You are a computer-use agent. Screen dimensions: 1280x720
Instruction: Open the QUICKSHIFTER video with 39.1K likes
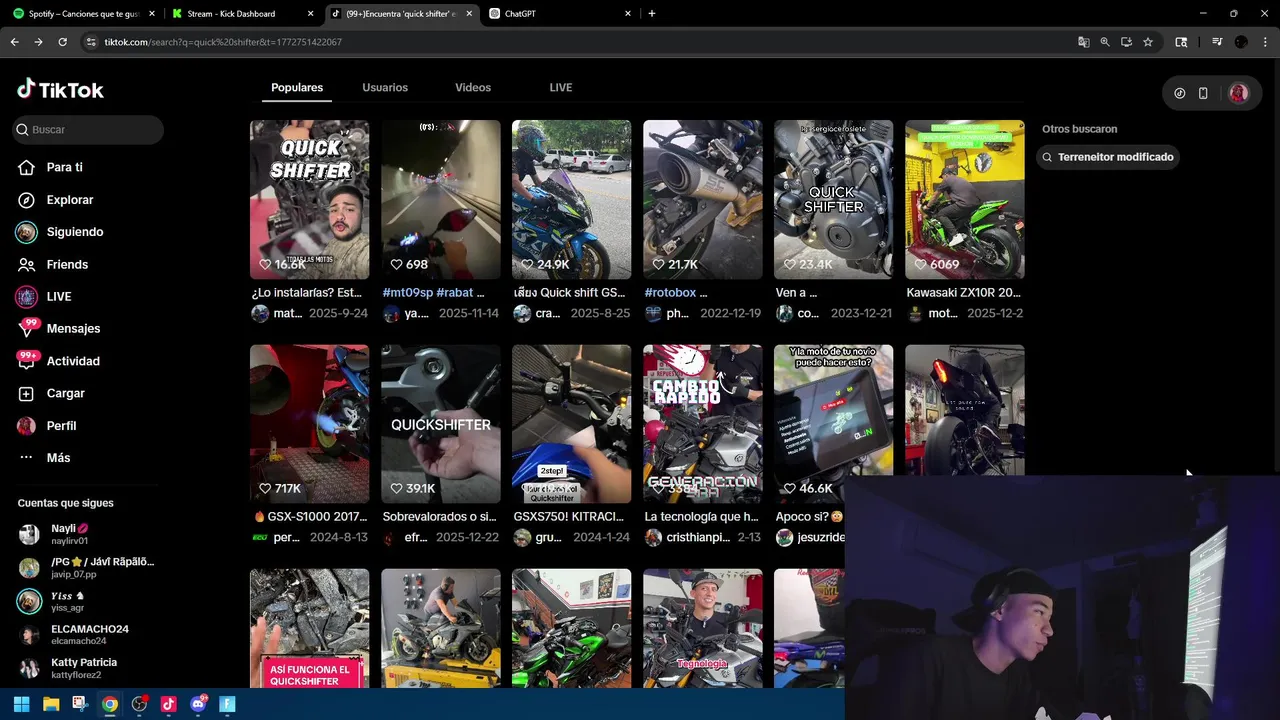tap(440, 424)
